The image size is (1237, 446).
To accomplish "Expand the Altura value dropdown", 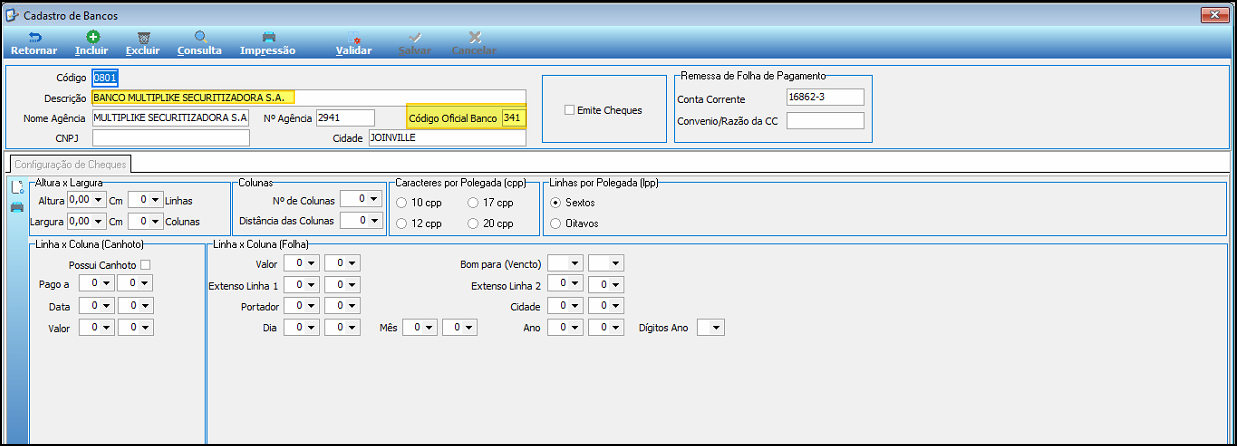I will tap(86, 199).
